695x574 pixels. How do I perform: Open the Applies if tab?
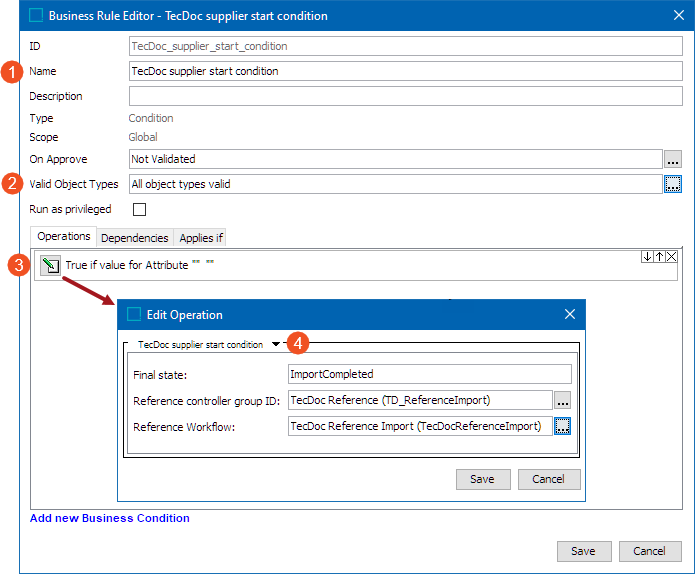200,238
